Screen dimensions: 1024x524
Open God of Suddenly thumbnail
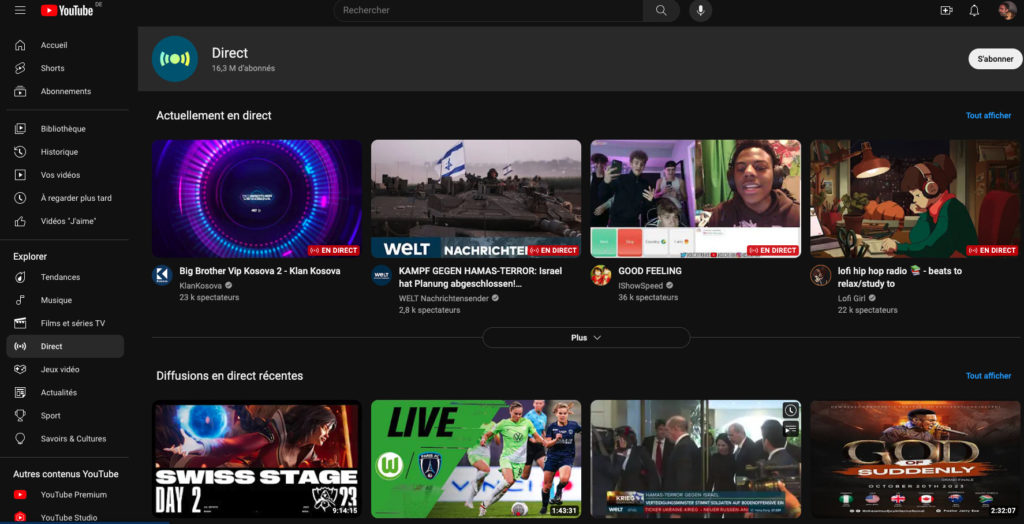click(915, 459)
